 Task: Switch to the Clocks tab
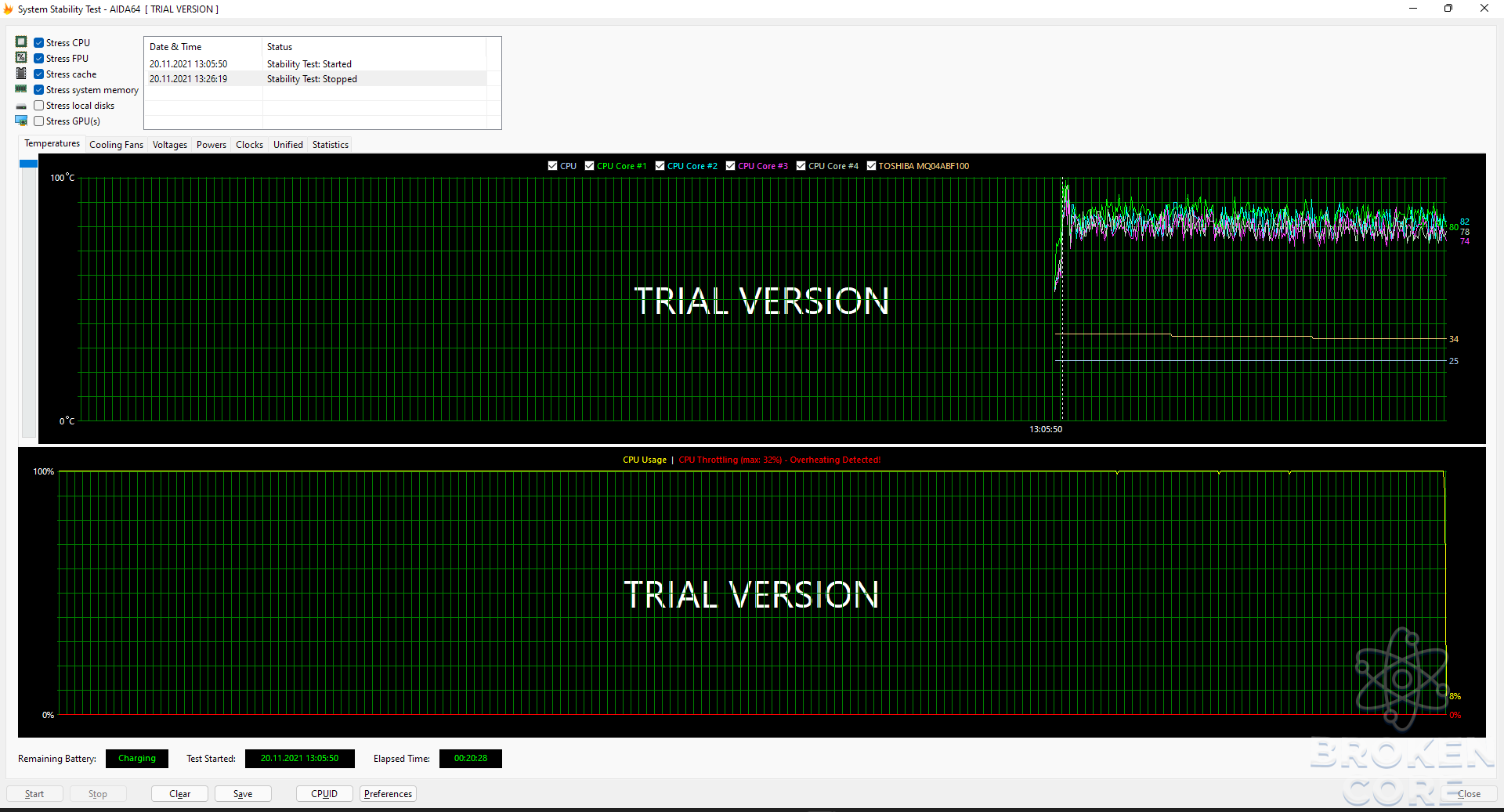pos(250,145)
